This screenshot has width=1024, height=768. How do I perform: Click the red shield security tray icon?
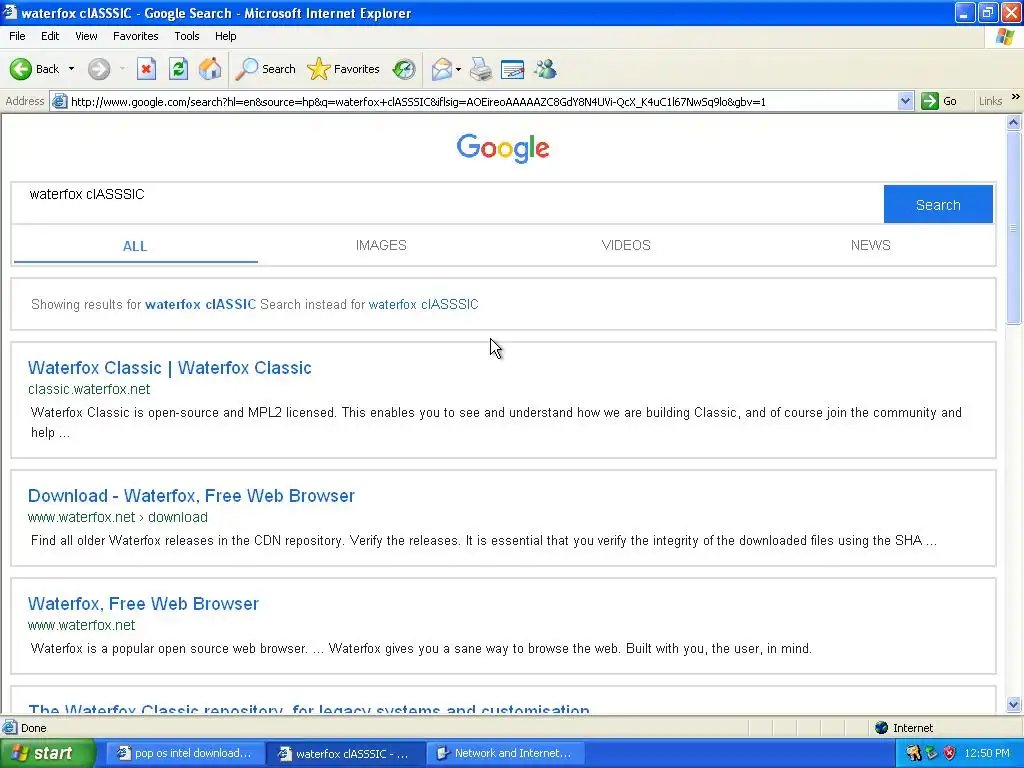(x=950, y=753)
